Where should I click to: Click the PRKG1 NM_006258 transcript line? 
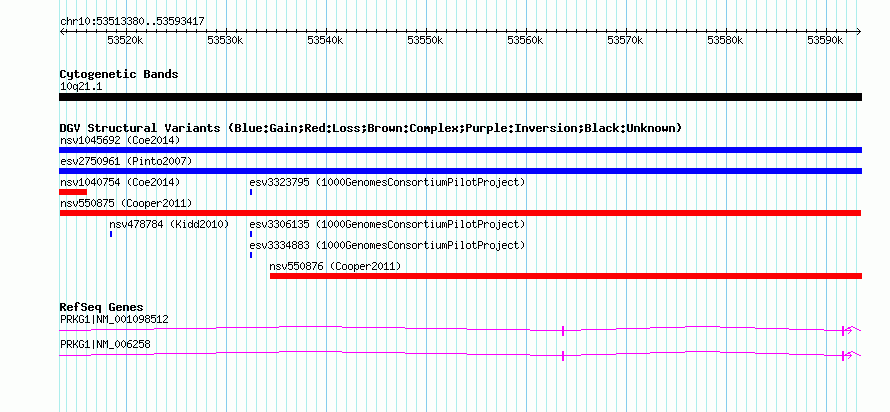pos(460,354)
